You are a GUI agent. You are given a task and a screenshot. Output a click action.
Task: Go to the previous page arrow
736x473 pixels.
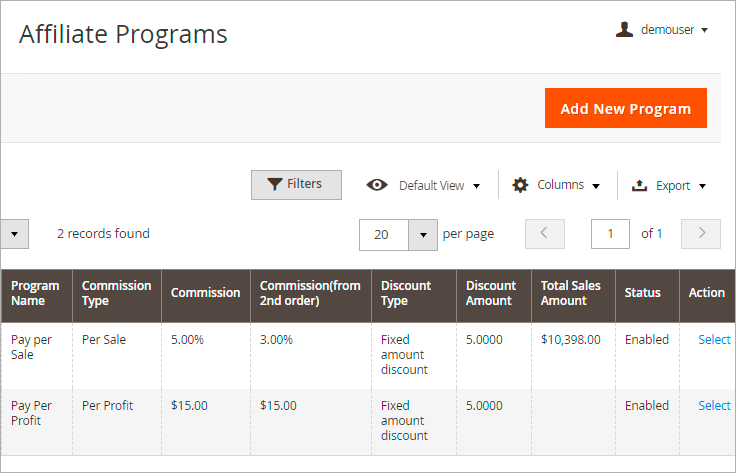[x=545, y=234]
